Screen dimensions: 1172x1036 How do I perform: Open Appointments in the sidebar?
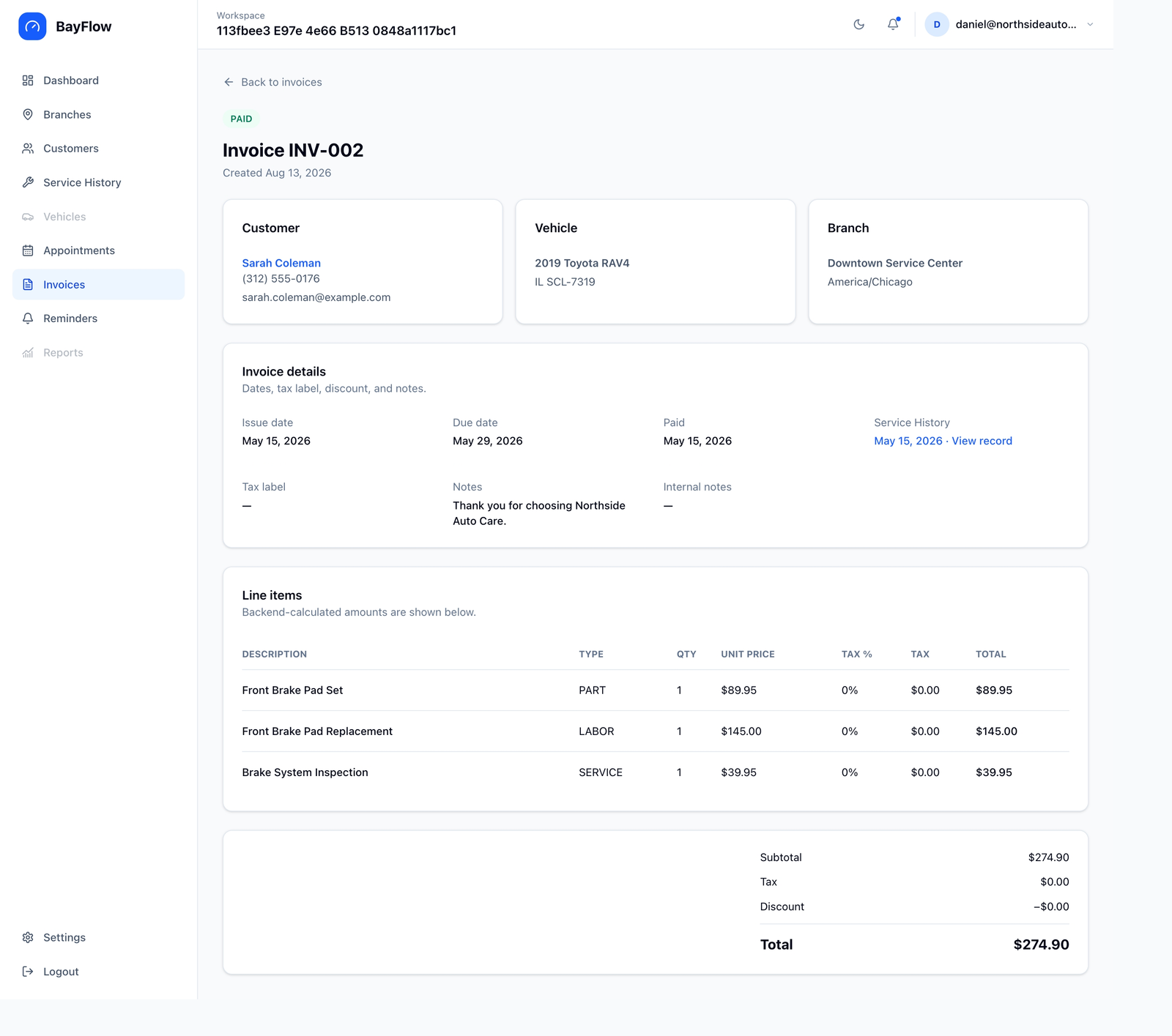point(98,250)
